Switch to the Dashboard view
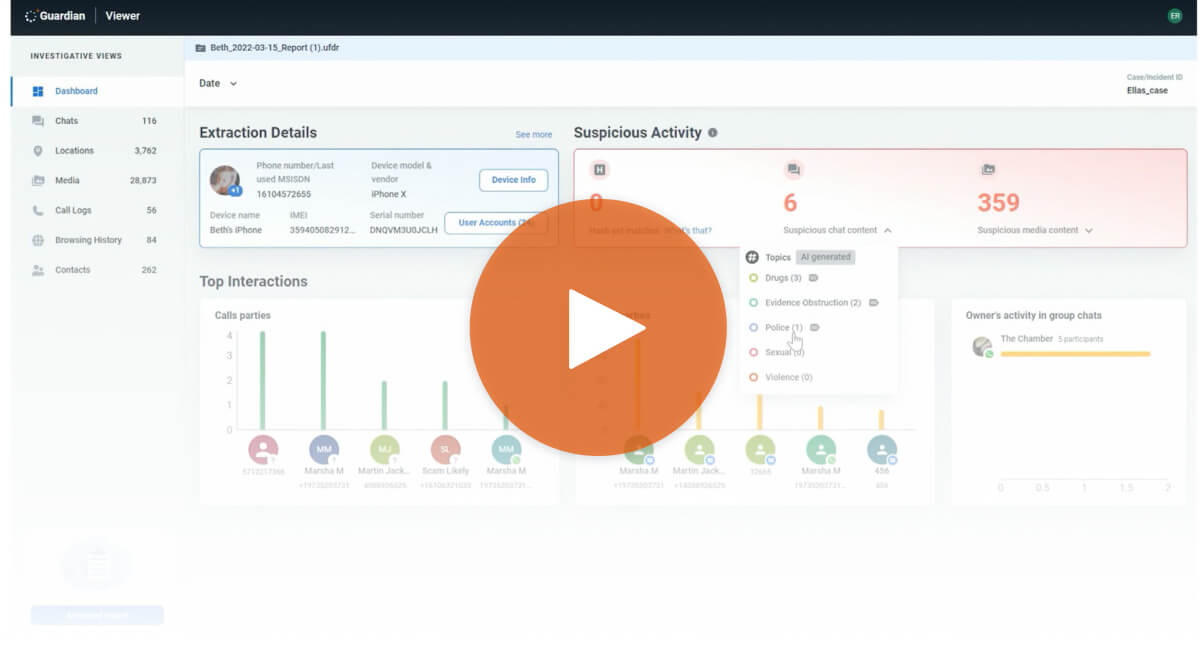The image size is (1200, 662). (76, 91)
